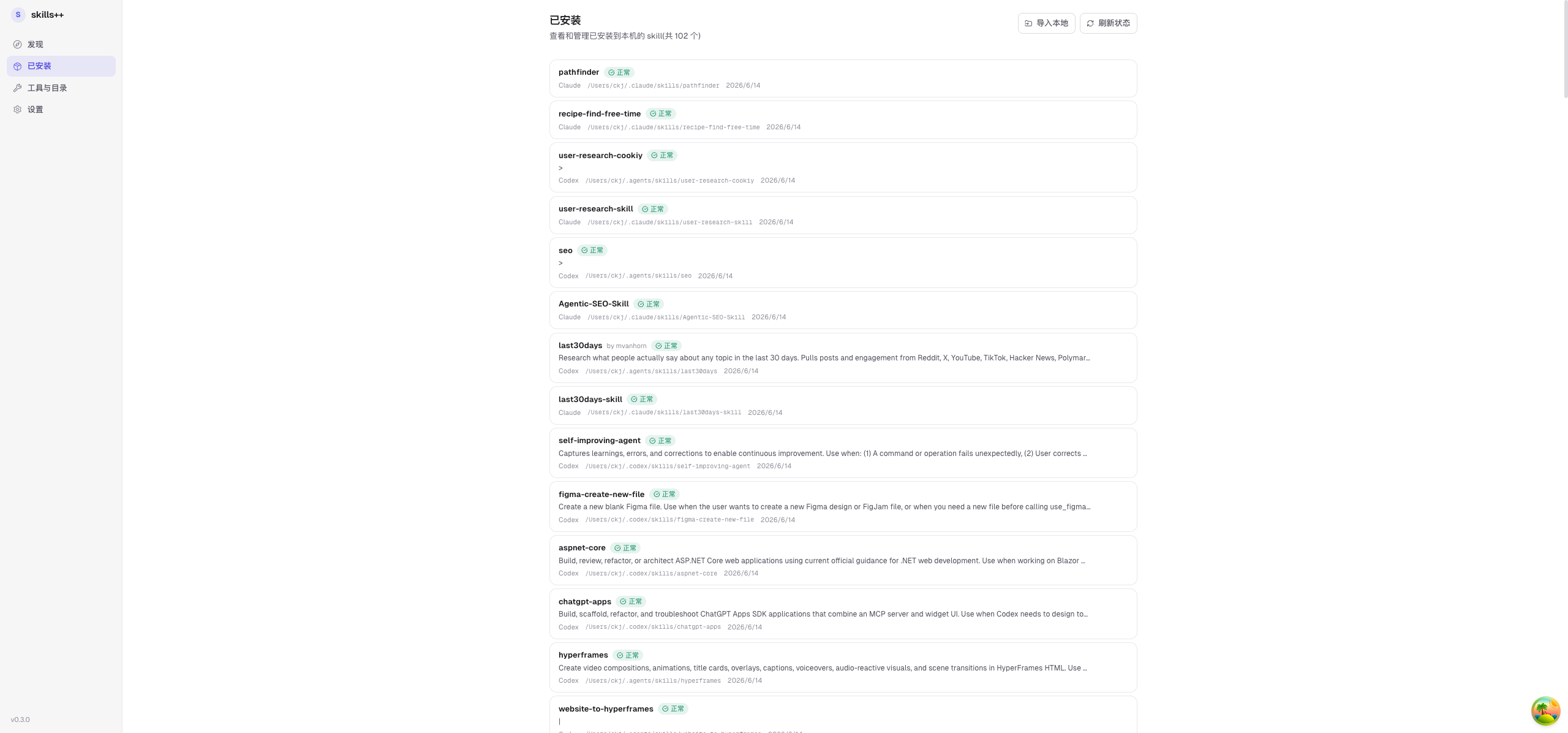
Task: Open the last30days skill card
Action: 843,358
